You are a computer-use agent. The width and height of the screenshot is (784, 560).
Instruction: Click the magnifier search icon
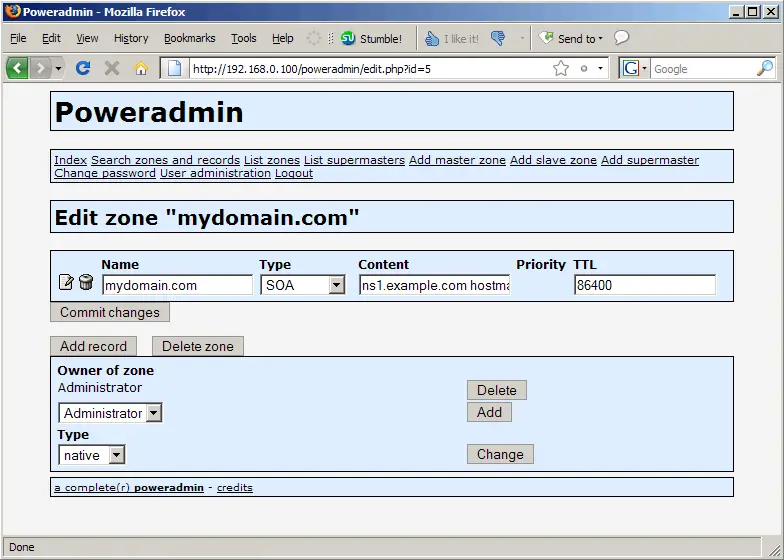tap(765, 68)
